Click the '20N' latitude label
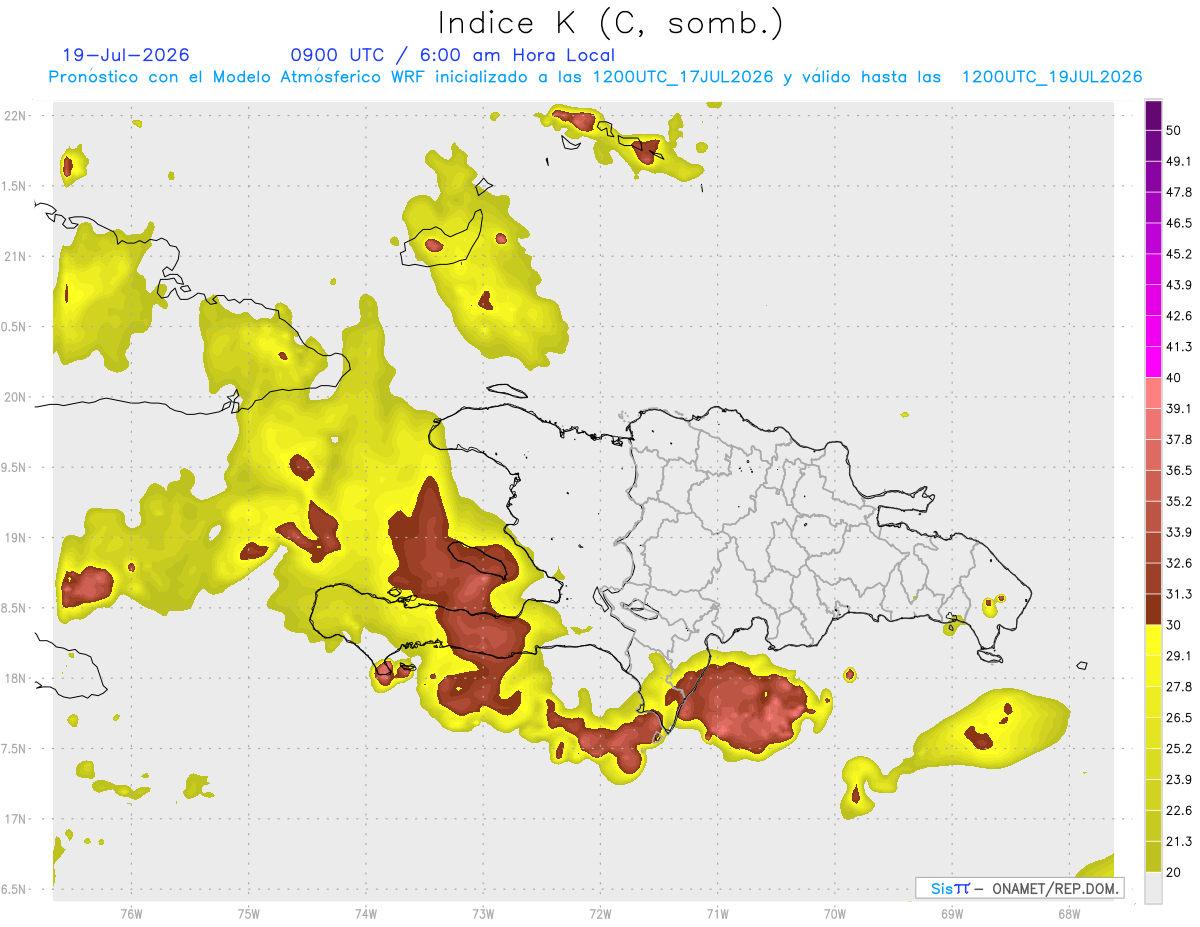Screen dimensions: 1200x927 pos(15,397)
